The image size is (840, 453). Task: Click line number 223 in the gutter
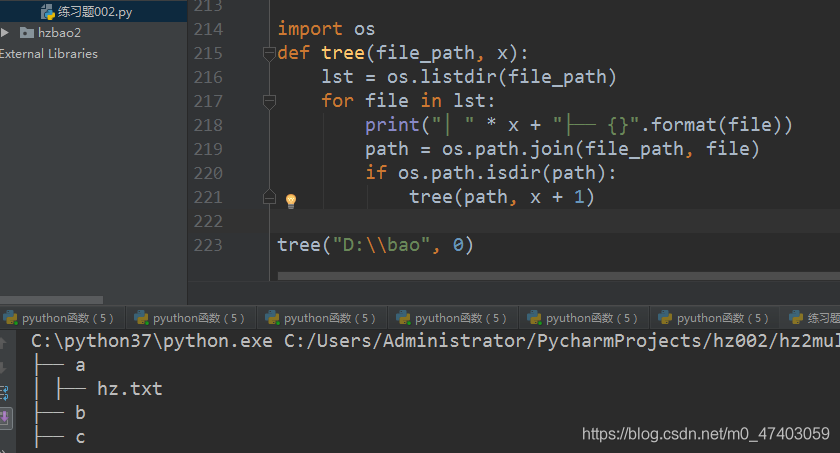point(208,245)
